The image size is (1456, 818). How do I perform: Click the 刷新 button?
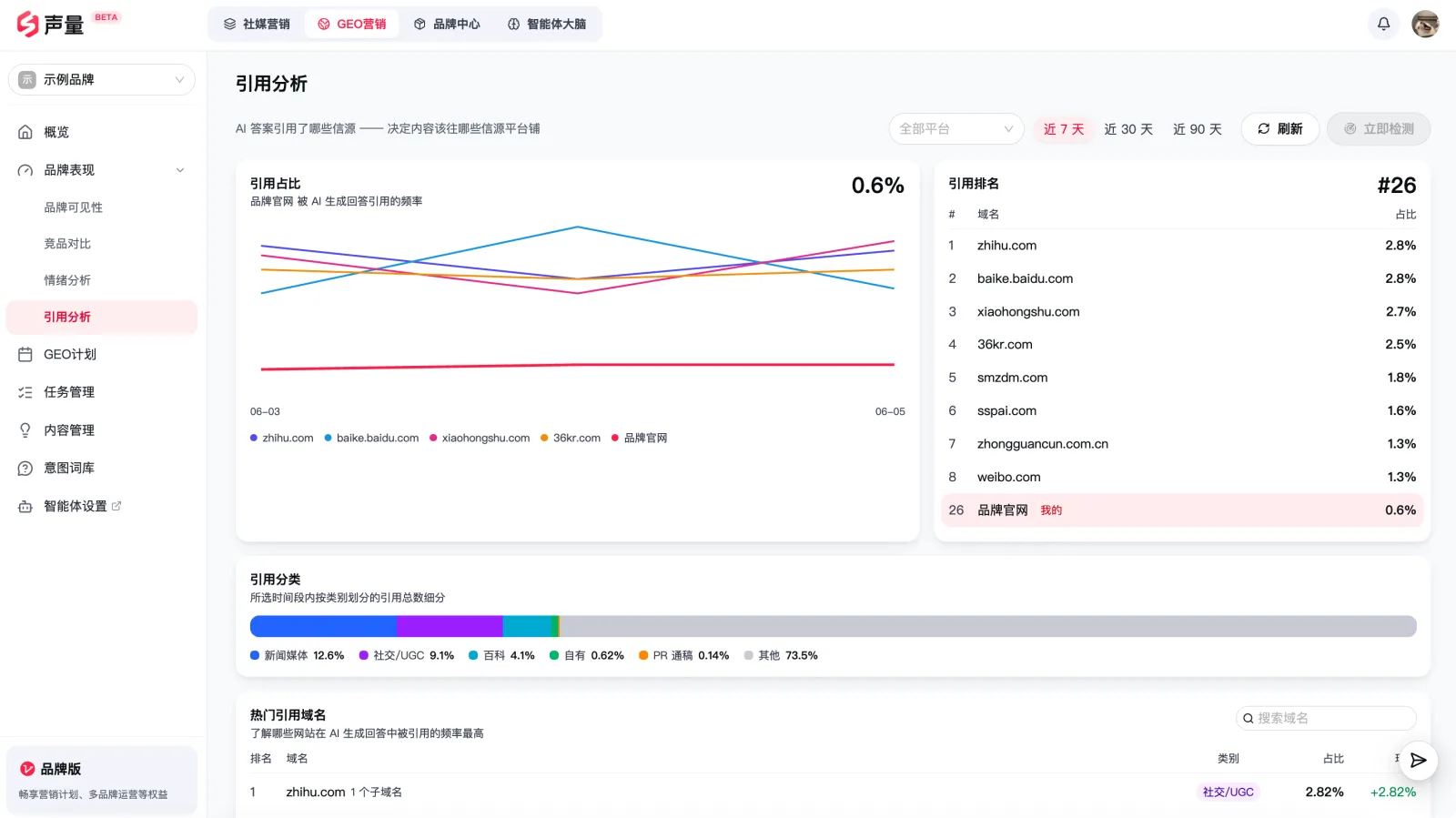click(1280, 129)
